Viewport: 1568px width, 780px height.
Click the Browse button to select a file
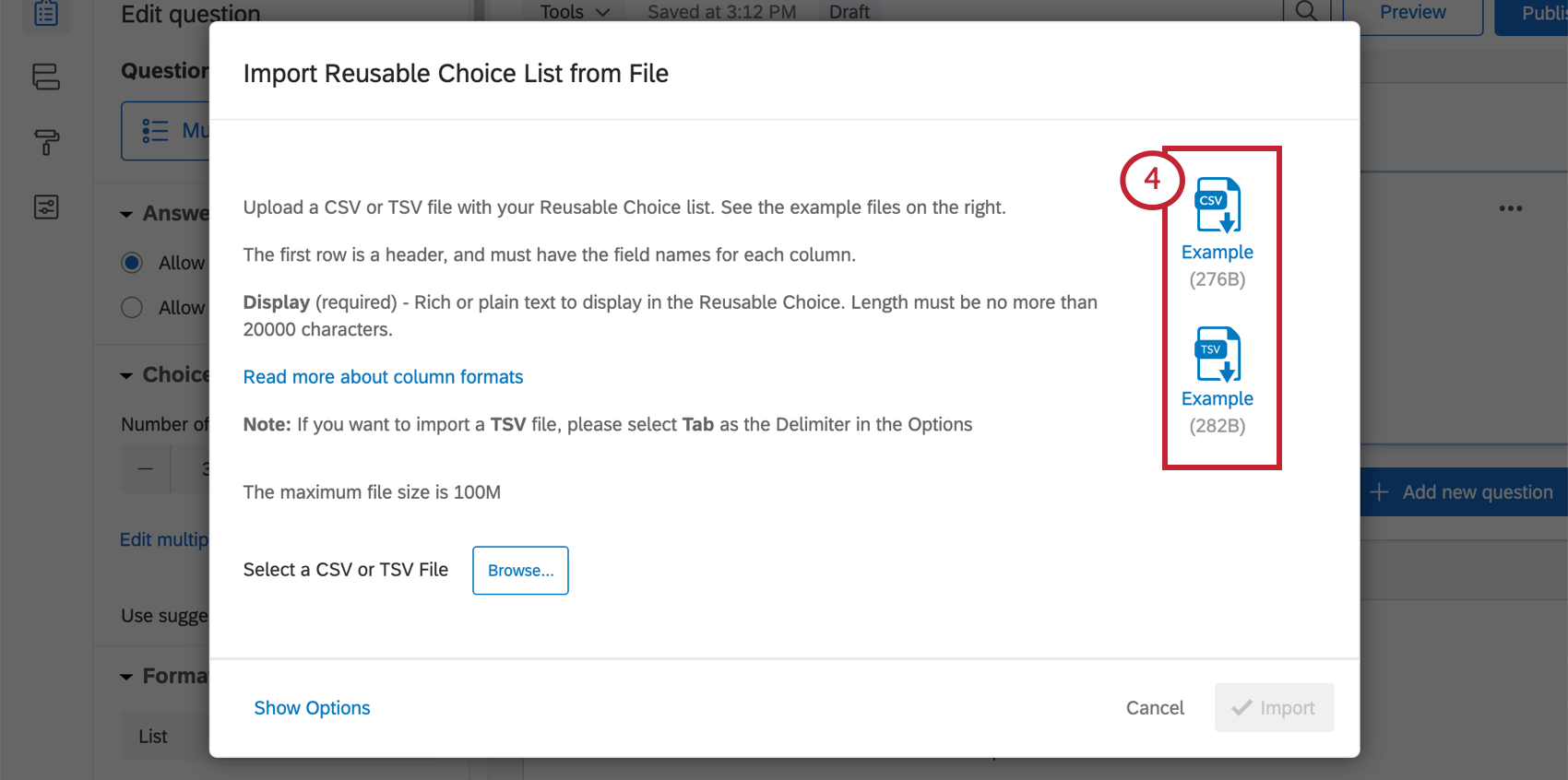tap(519, 570)
